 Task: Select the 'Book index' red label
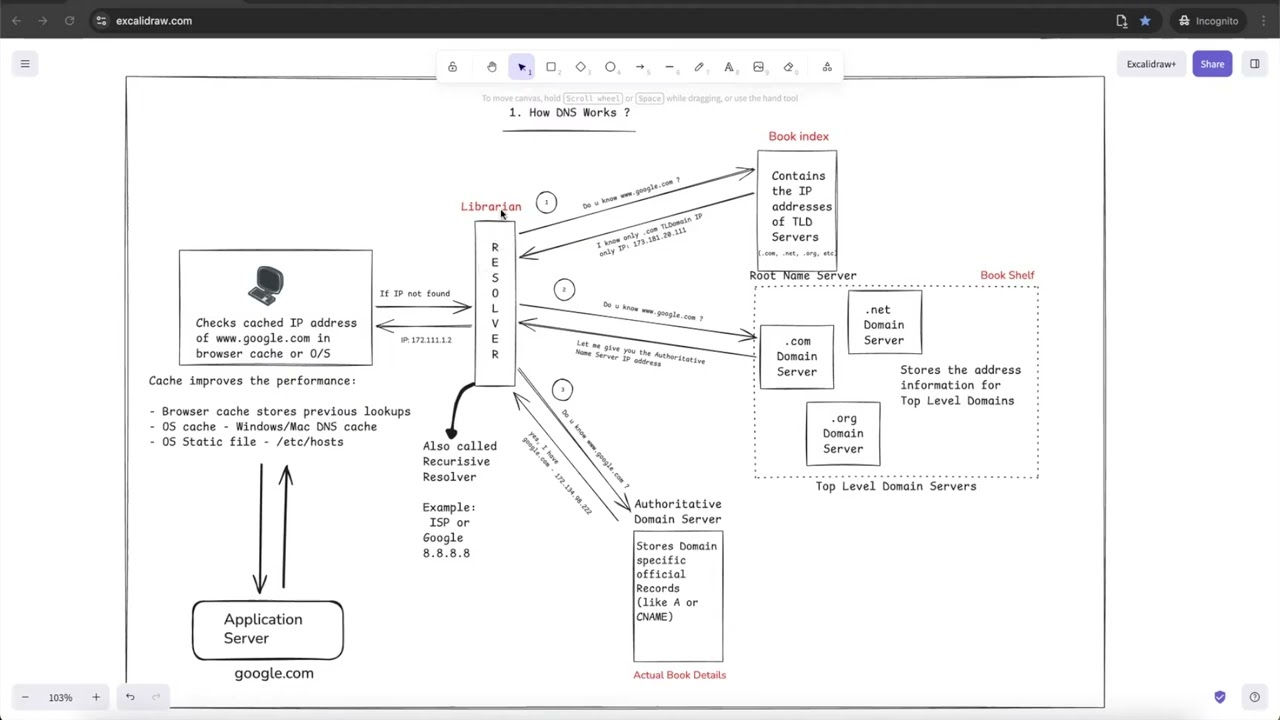pos(798,136)
